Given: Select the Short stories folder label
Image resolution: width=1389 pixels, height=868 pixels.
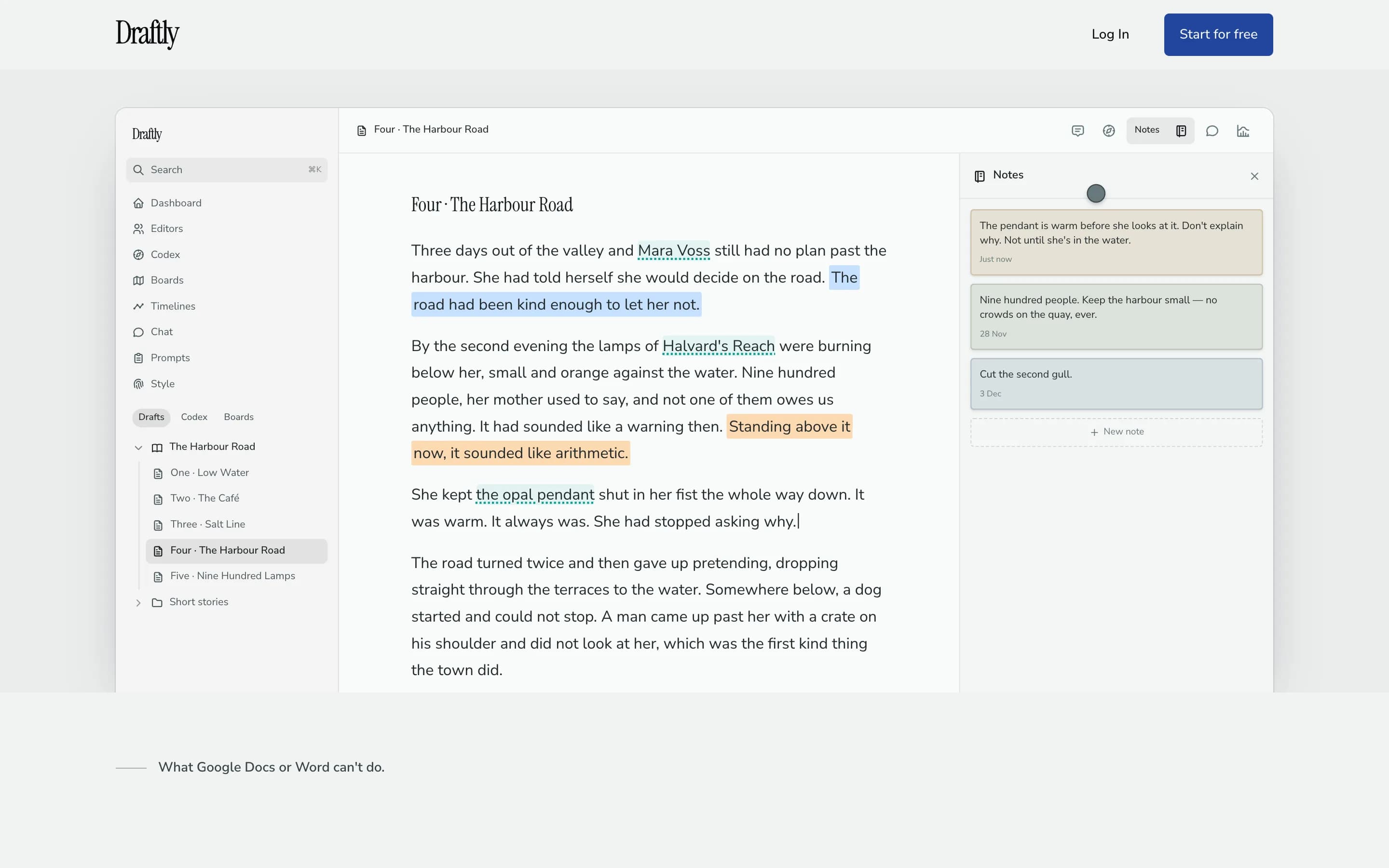Looking at the screenshot, I should point(199,602).
